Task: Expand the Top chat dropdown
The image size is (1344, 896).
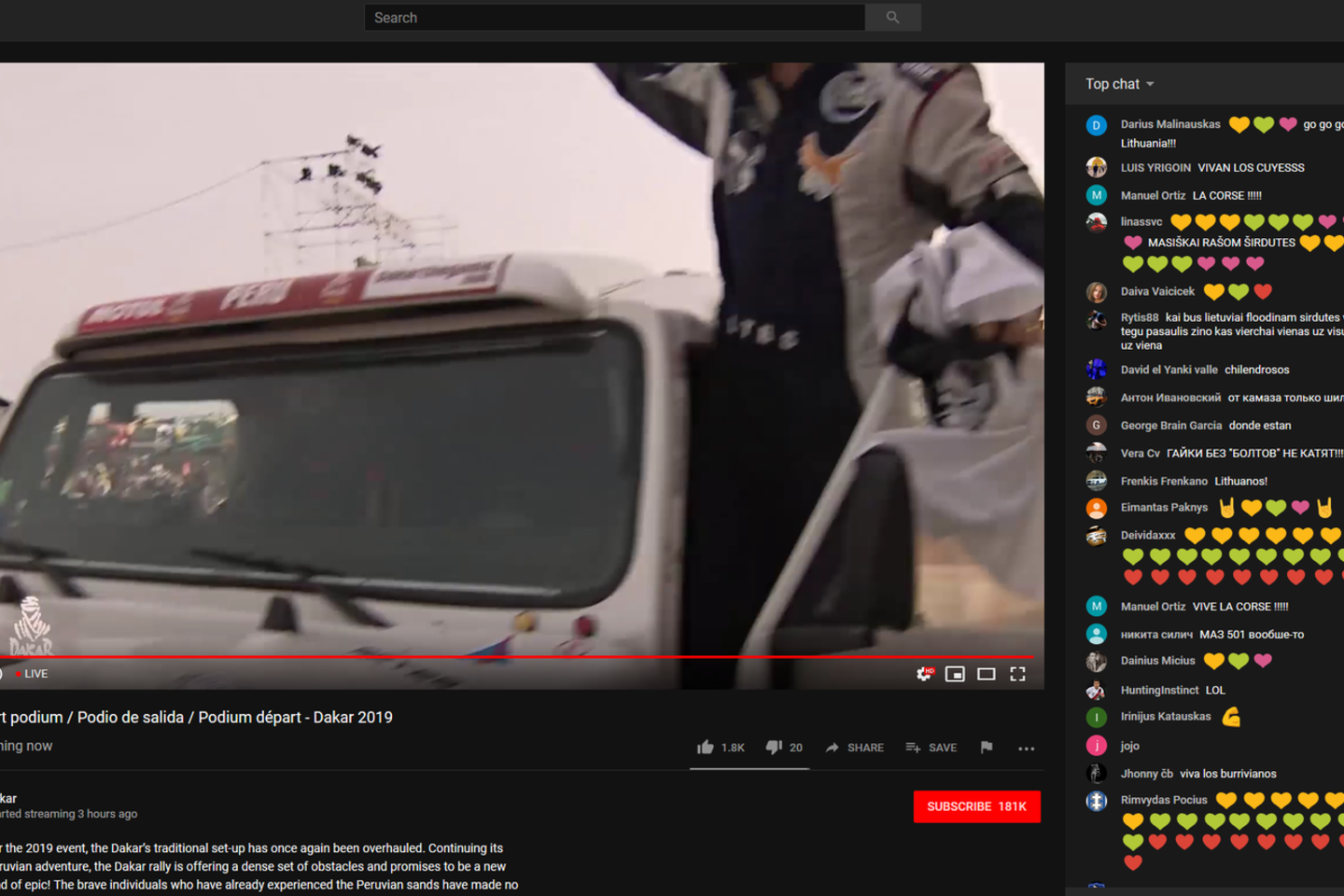Action: pos(1120,84)
